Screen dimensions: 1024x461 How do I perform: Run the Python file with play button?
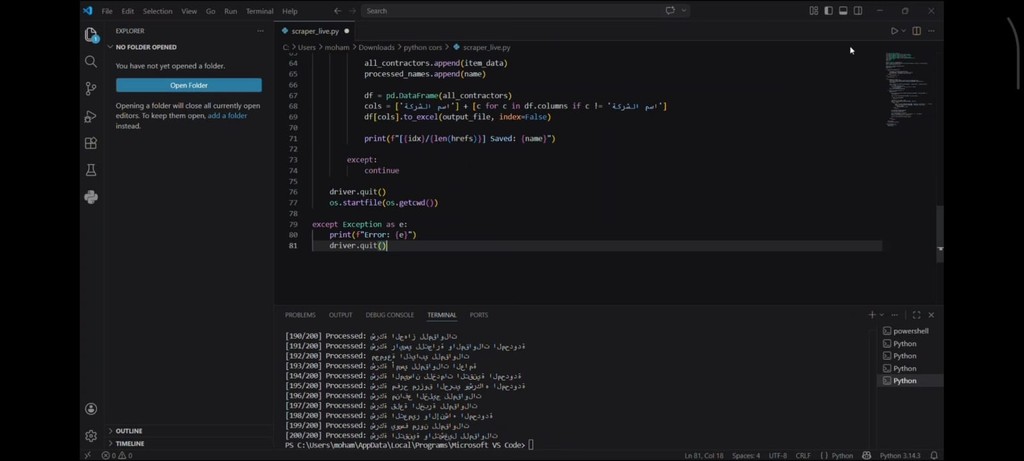894,31
